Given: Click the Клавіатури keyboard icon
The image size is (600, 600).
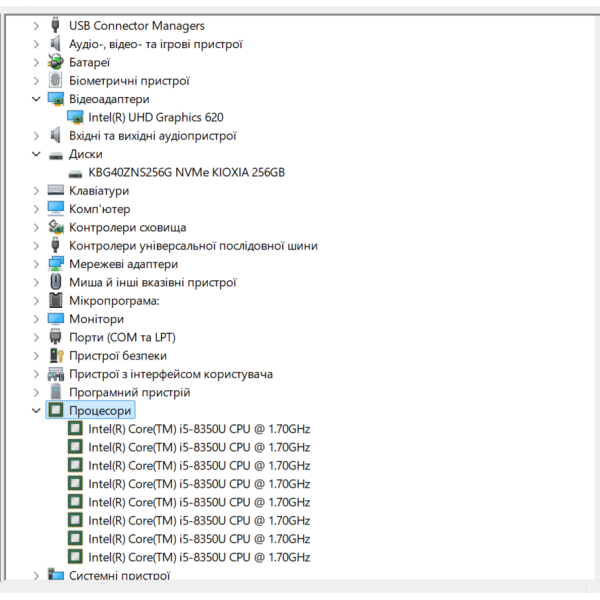Looking at the screenshot, I should point(55,190).
